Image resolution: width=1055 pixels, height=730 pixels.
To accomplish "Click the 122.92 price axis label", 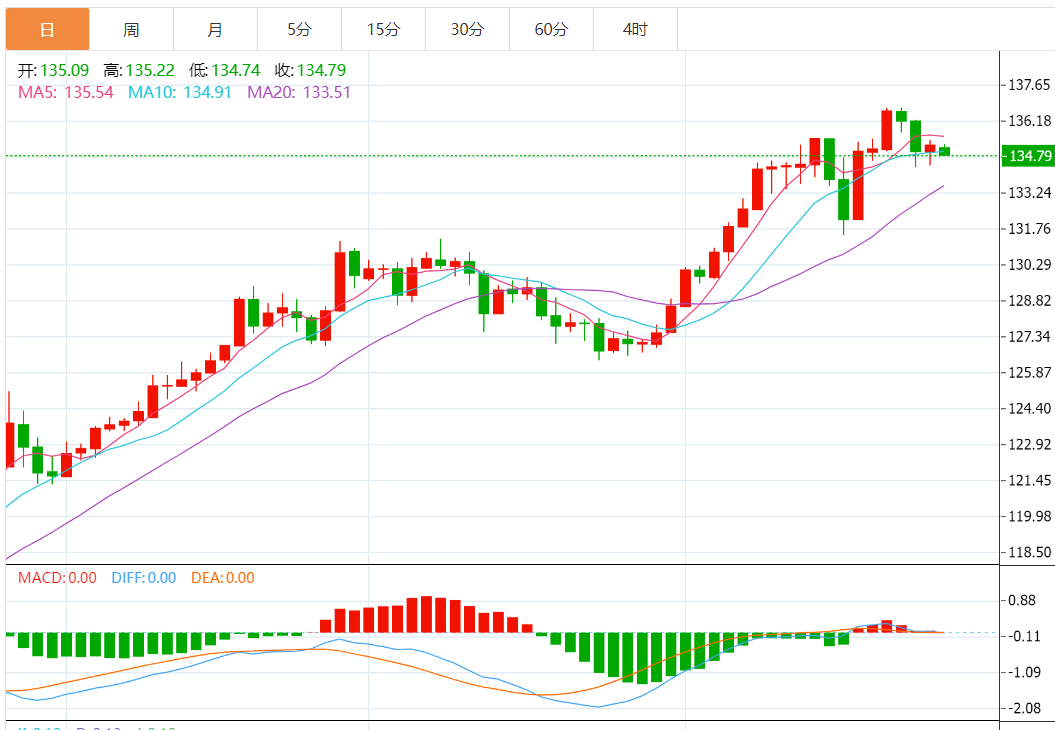I will click(x=1029, y=445).
